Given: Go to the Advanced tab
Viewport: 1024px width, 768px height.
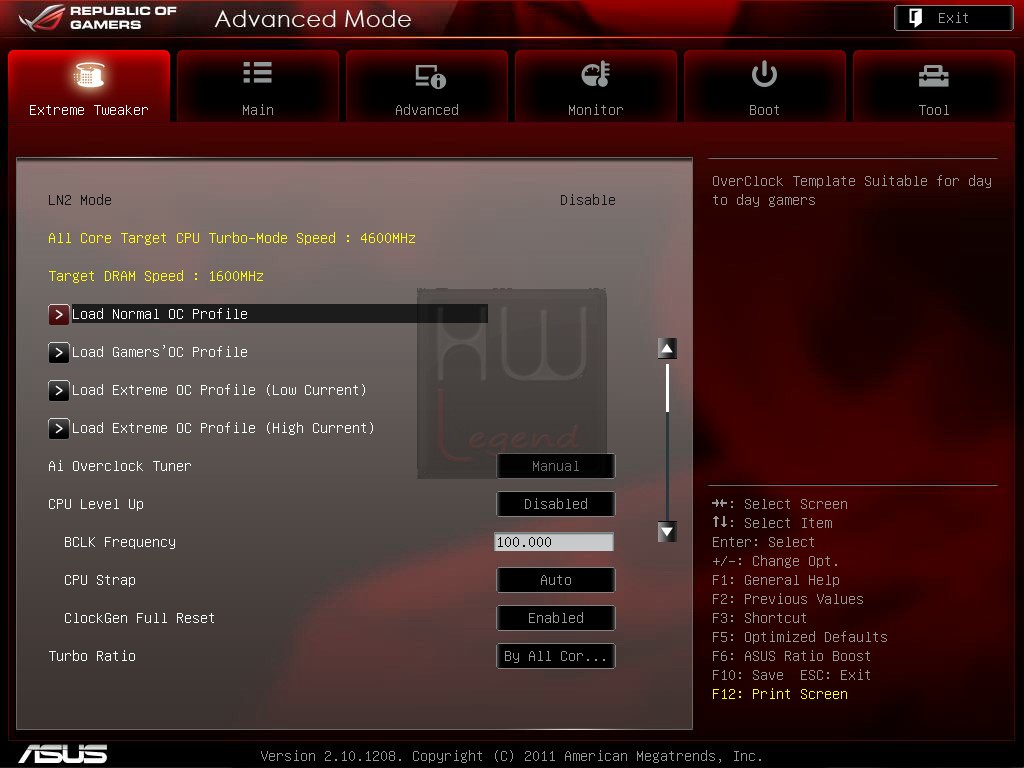Looking at the screenshot, I should point(426,86).
